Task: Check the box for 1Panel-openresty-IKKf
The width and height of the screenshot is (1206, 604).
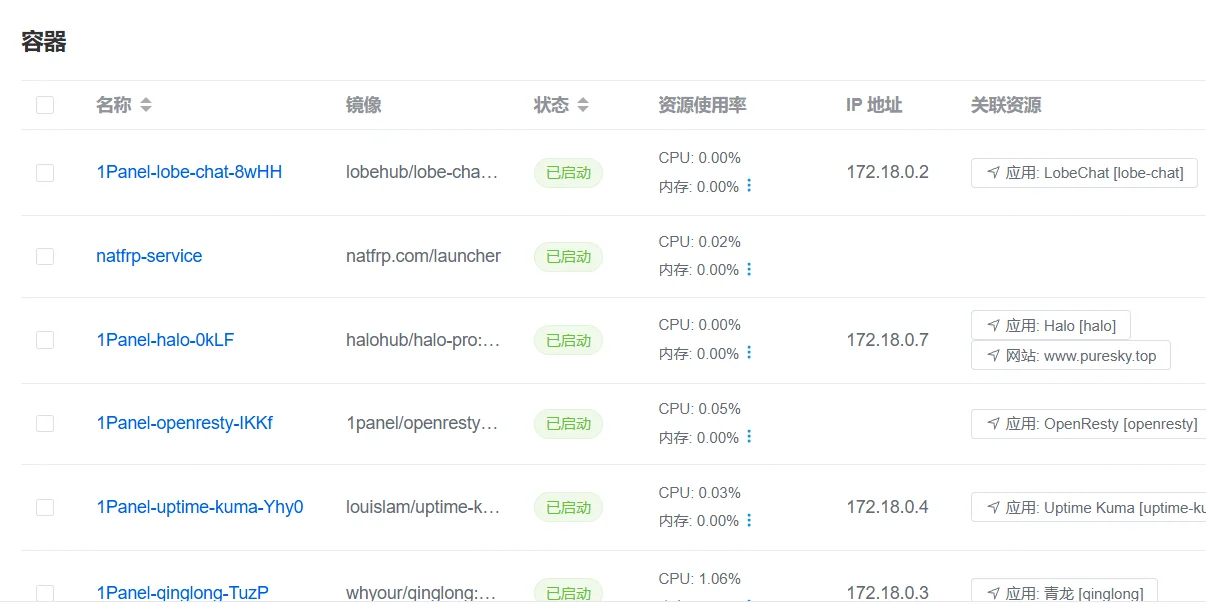Action: click(45, 423)
